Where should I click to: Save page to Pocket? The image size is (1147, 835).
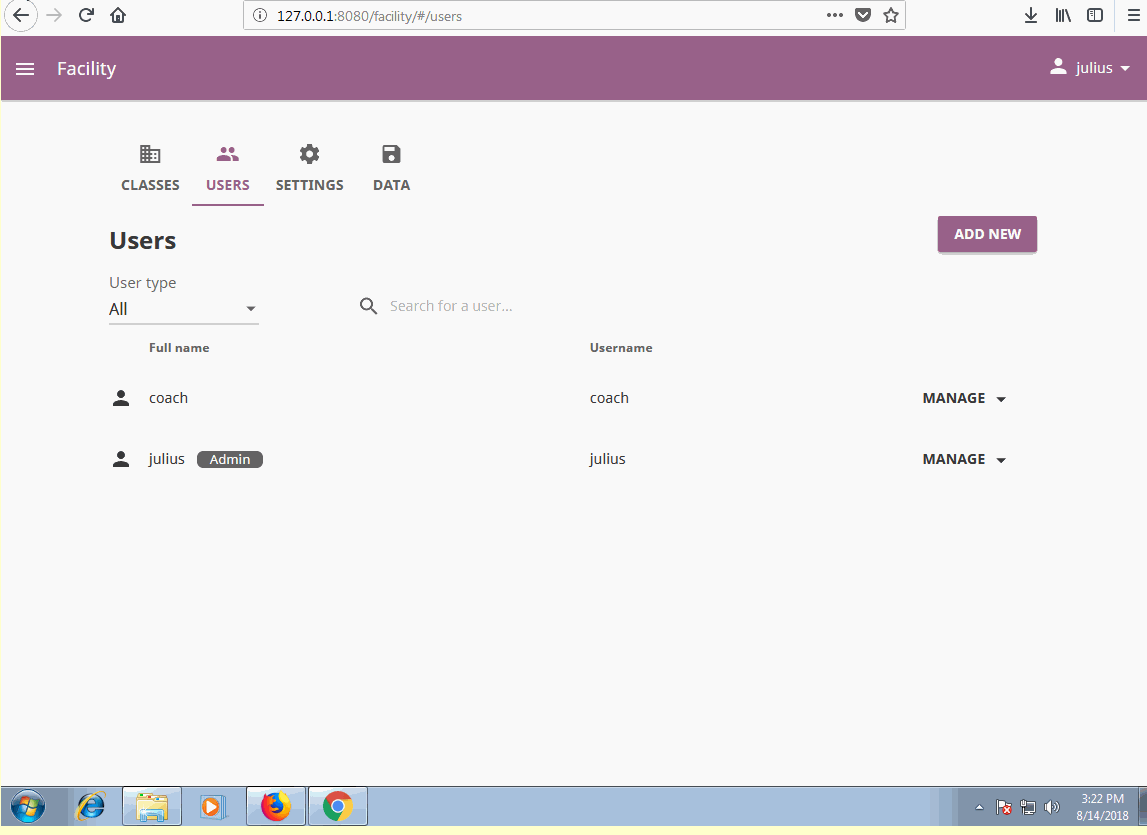tap(863, 15)
